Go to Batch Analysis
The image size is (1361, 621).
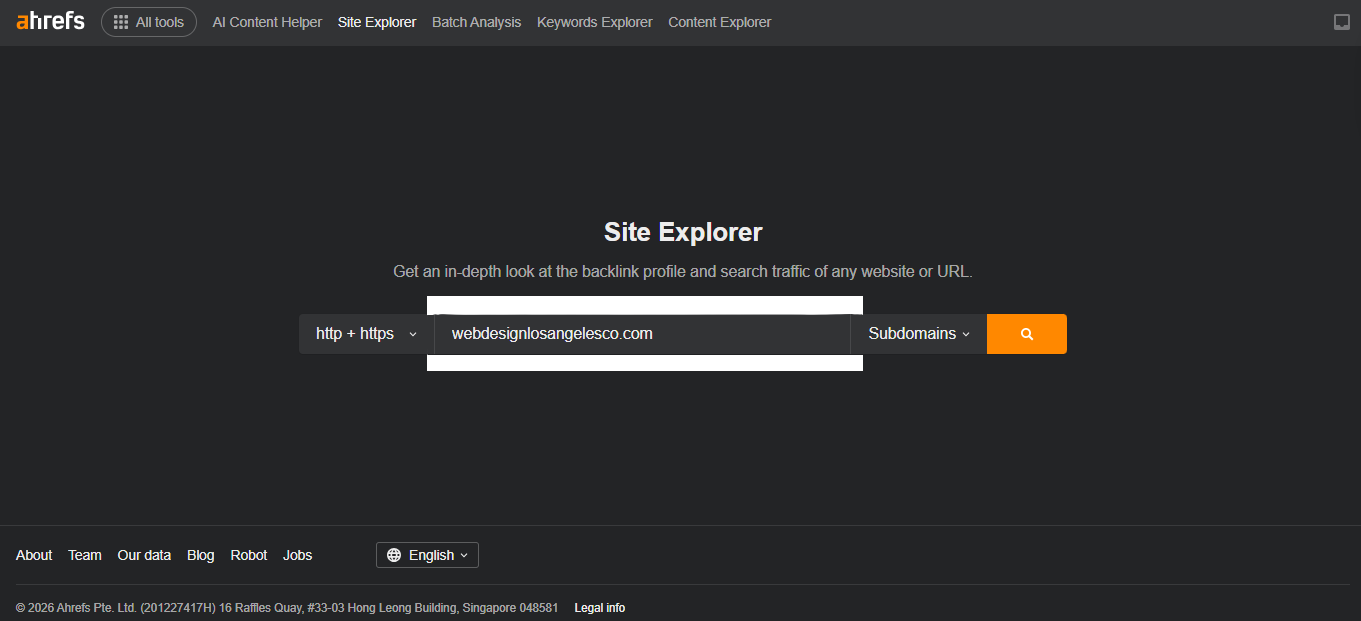point(476,22)
